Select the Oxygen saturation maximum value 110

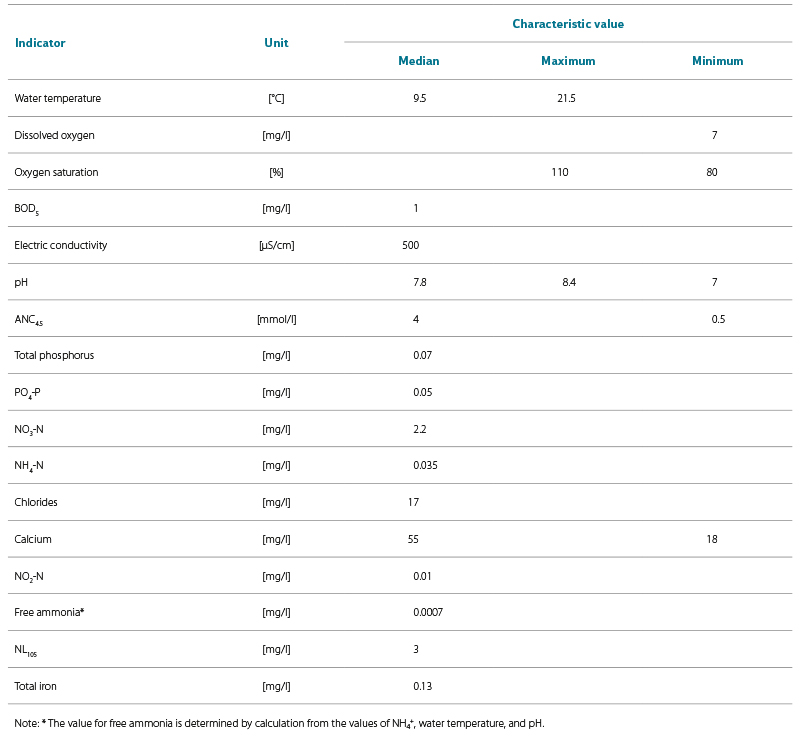559,172
